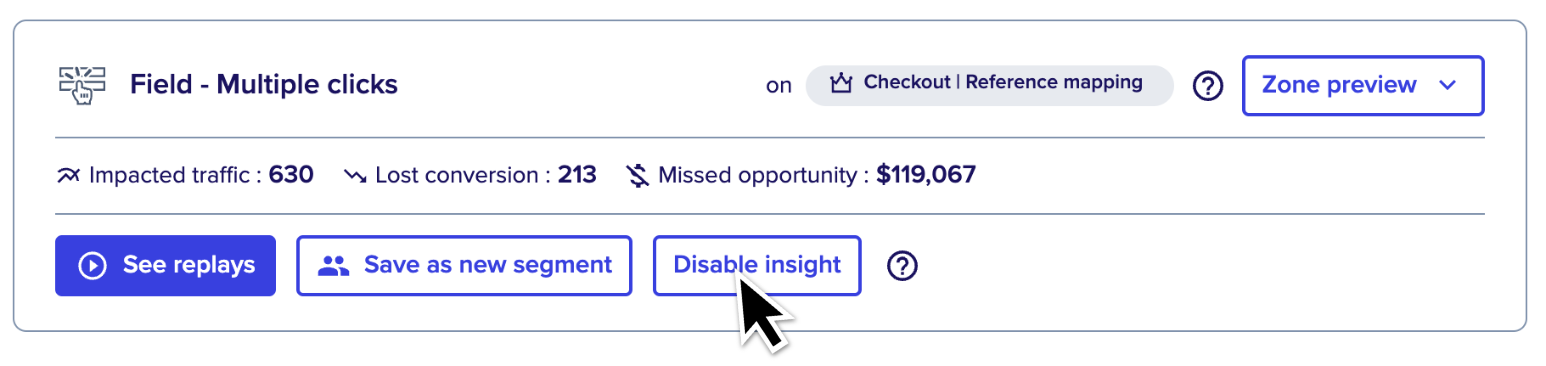Expand the Zone preview dropdown
The height and width of the screenshot is (366, 1546).
click(1363, 85)
